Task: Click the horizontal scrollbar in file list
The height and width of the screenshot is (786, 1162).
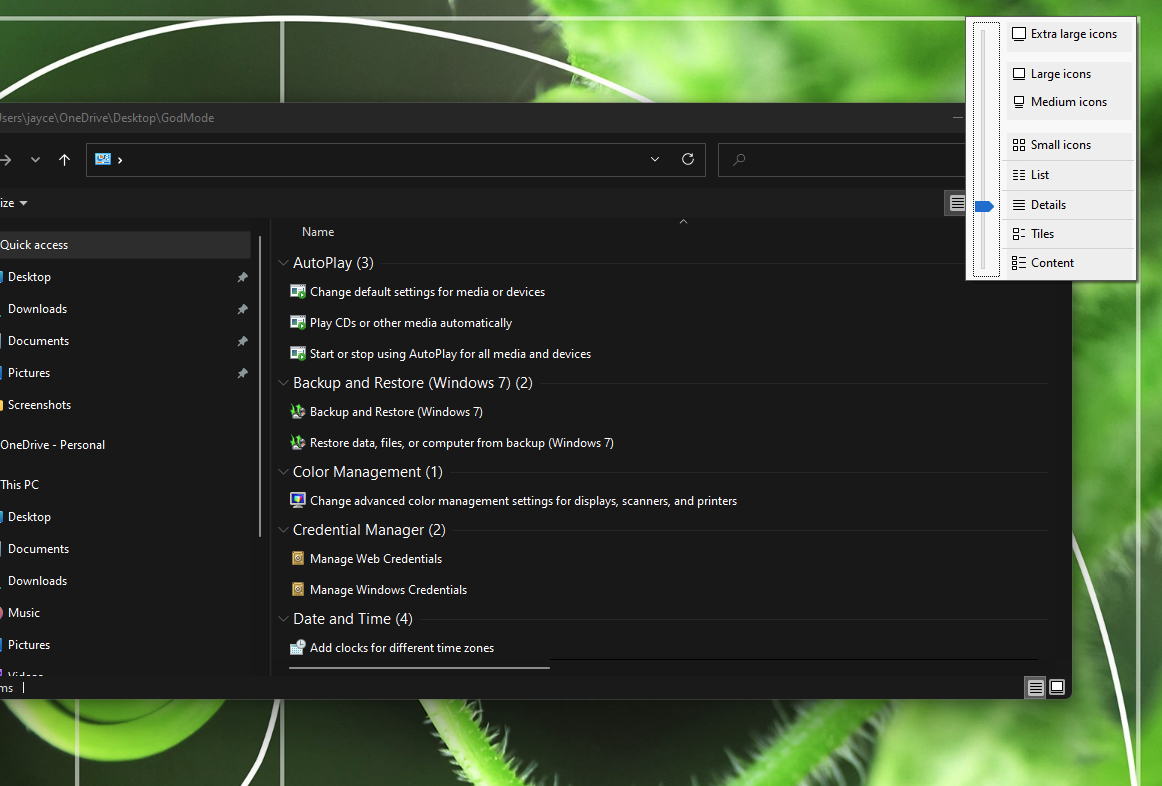Action: click(419, 667)
